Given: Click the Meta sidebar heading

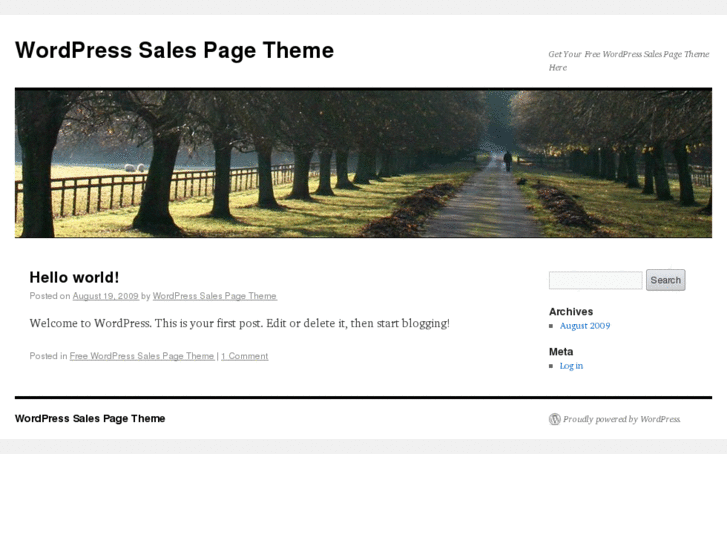Looking at the screenshot, I should [561, 352].
